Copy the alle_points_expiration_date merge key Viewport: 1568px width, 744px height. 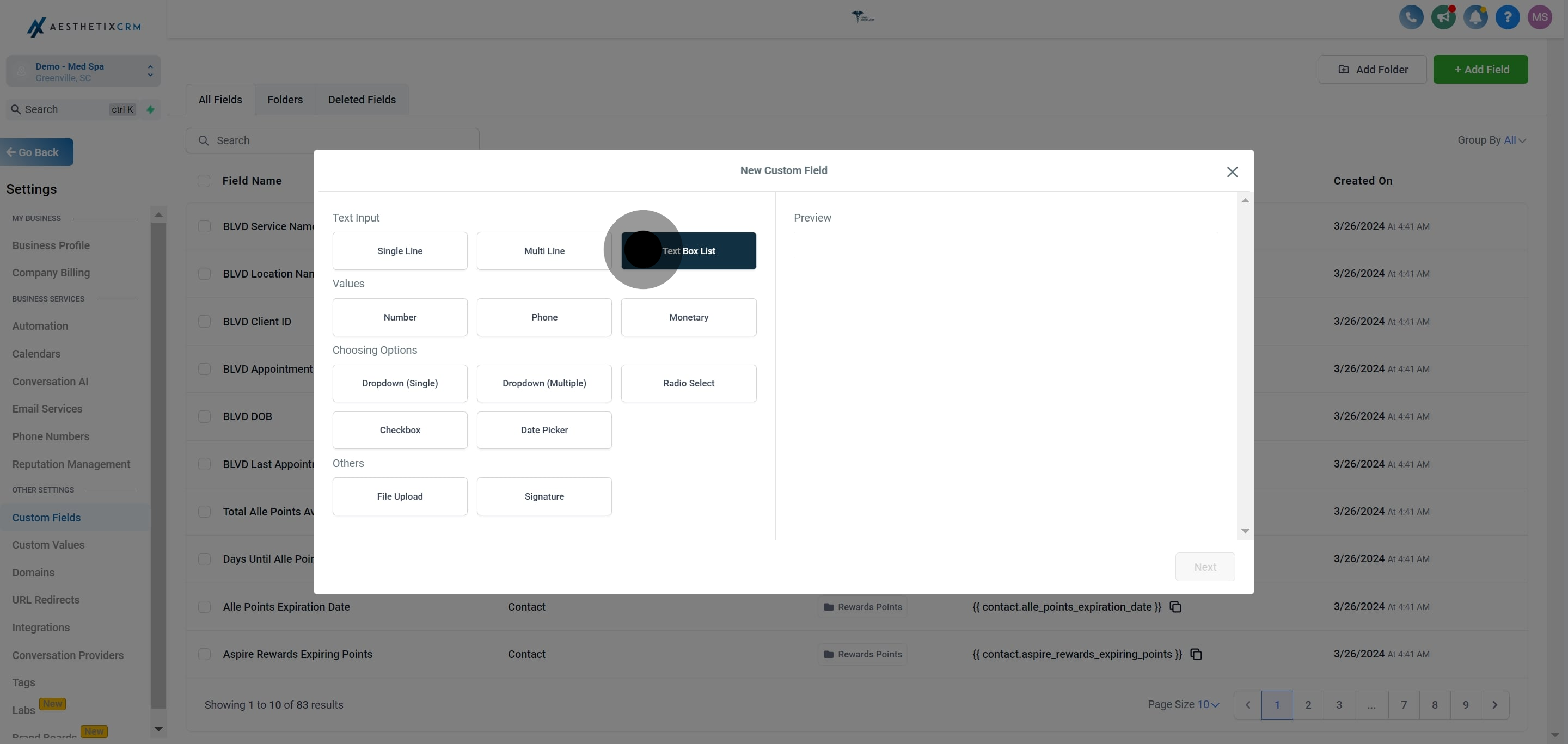coord(1175,607)
